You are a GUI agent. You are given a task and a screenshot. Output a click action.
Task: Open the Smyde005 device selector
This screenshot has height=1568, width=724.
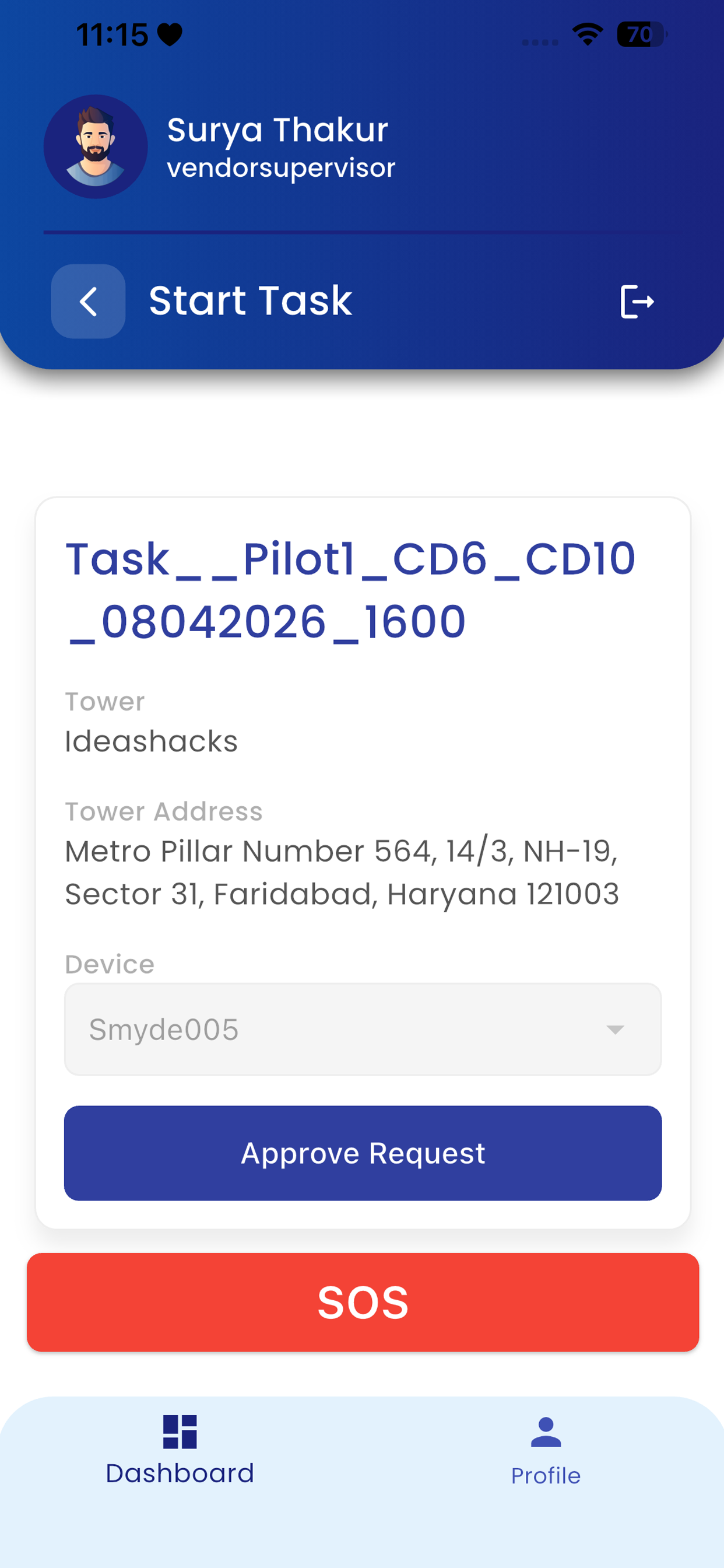tap(363, 1030)
